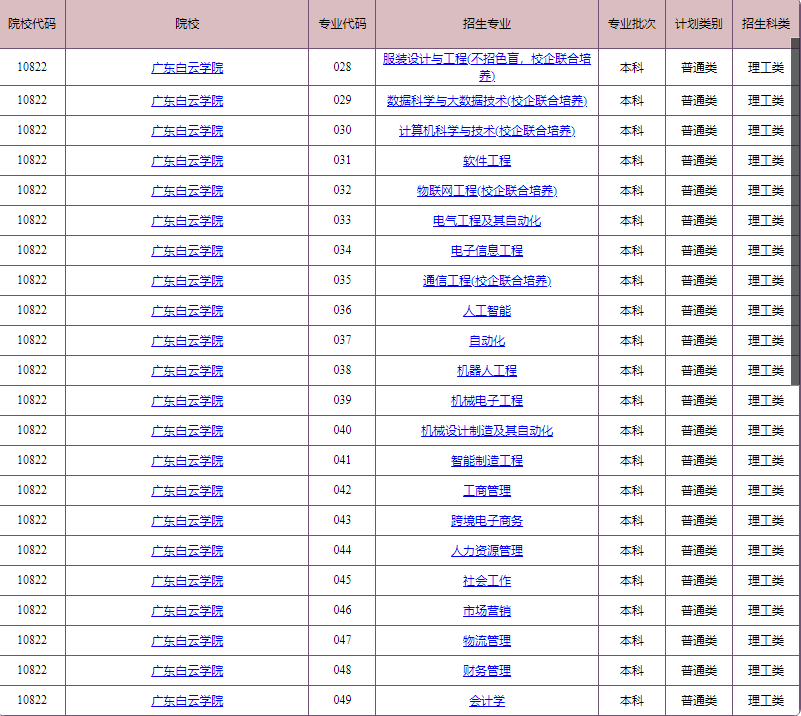This screenshot has width=801, height=716.
Task: Click the 智能制造工程 major link
Action: point(486,461)
